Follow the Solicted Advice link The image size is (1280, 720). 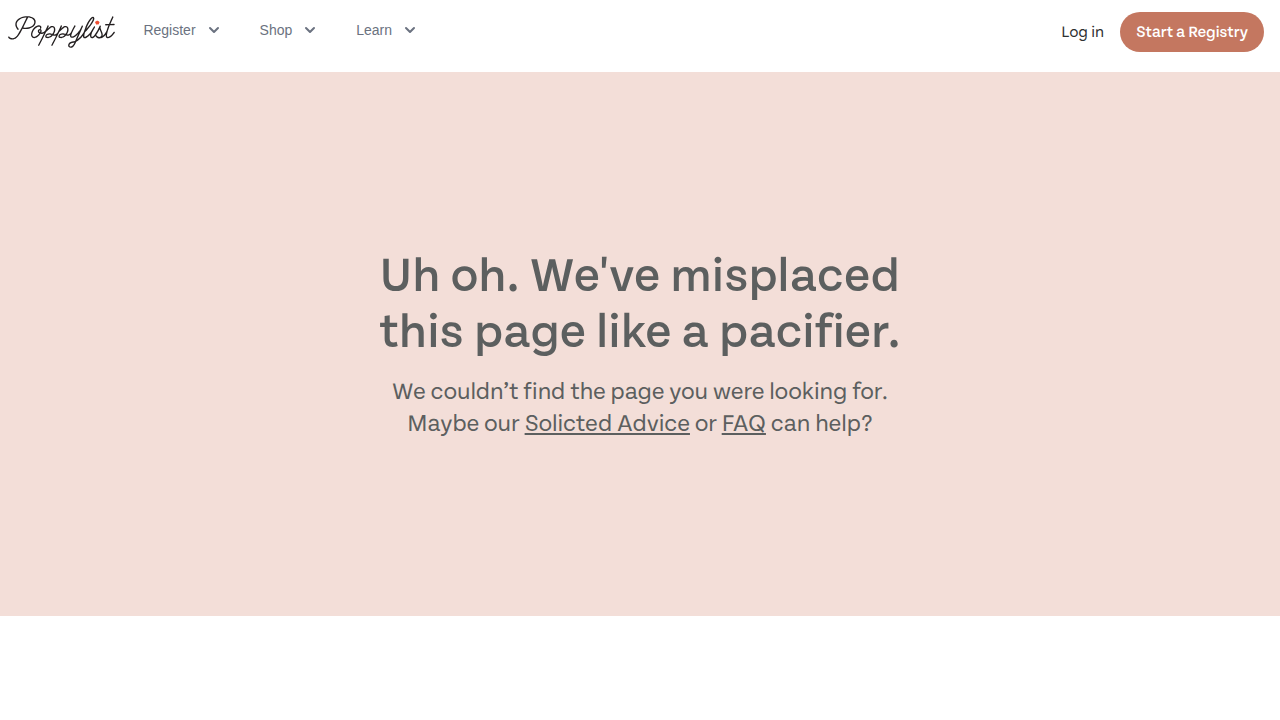[607, 423]
